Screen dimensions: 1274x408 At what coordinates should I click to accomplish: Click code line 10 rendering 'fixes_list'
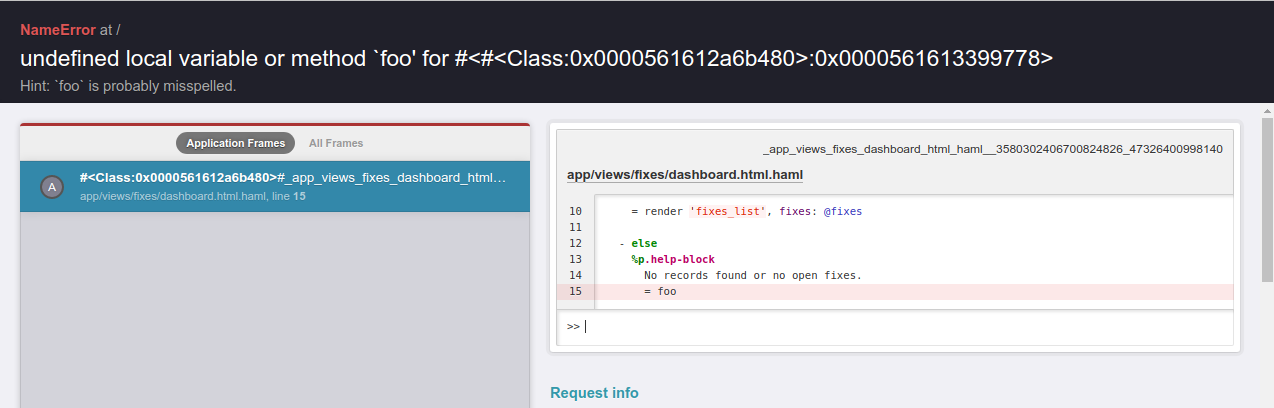point(745,212)
